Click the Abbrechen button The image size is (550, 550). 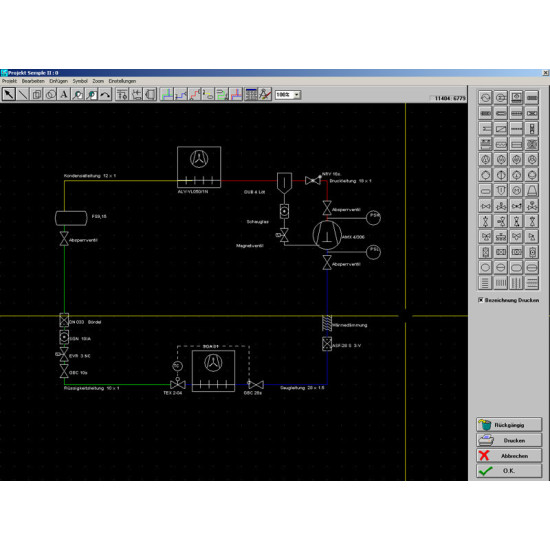(x=509, y=456)
